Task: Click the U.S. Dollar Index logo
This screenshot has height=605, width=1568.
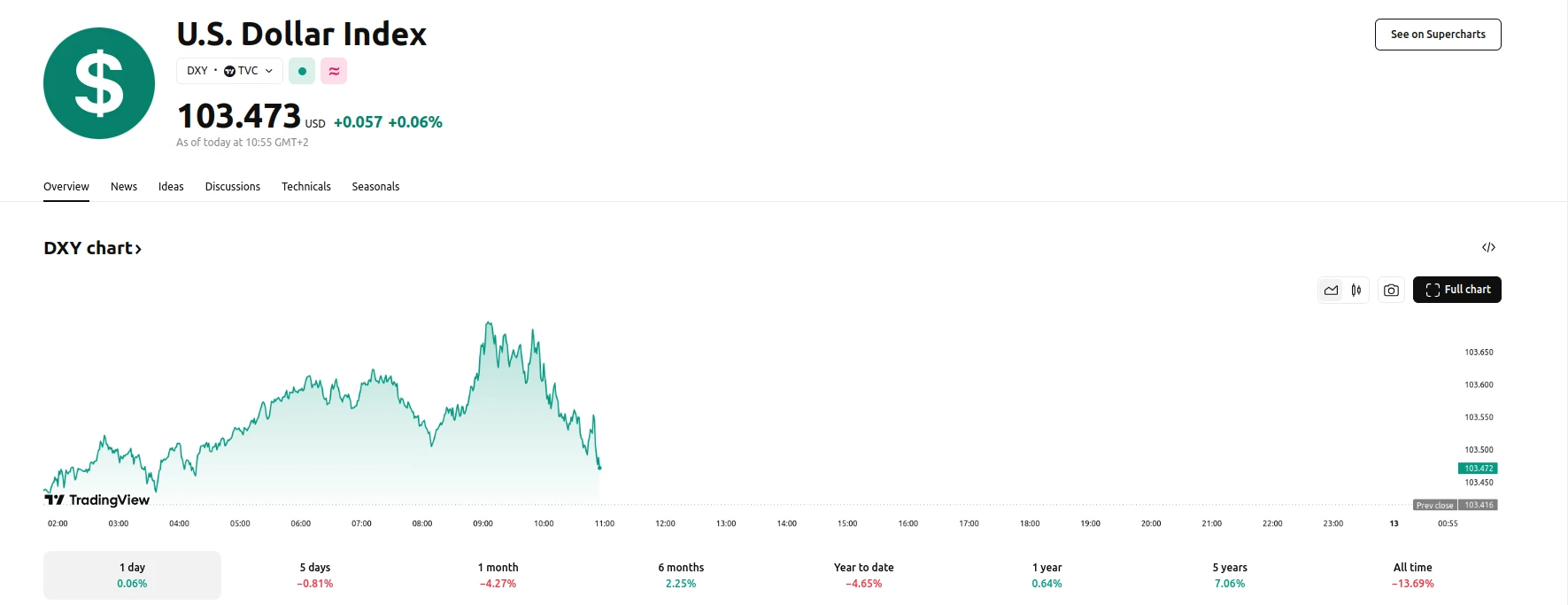Action: [x=98, y=81]
